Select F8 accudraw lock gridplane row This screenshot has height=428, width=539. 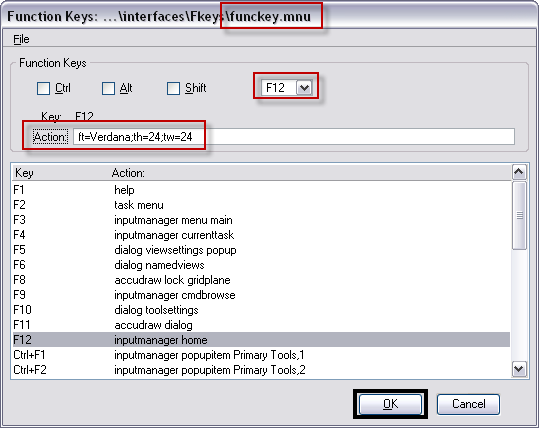coord(261,280)
